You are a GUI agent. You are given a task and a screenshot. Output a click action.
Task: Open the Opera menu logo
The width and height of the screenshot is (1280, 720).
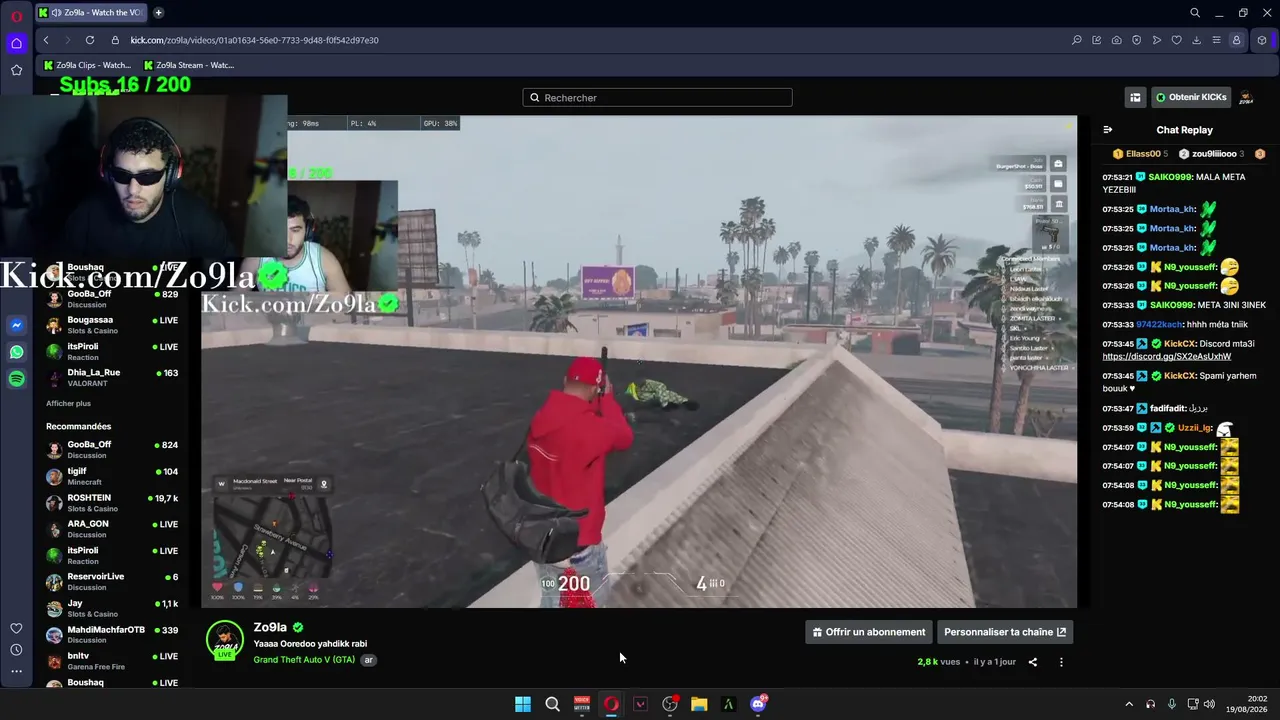(x=16, y=16)
